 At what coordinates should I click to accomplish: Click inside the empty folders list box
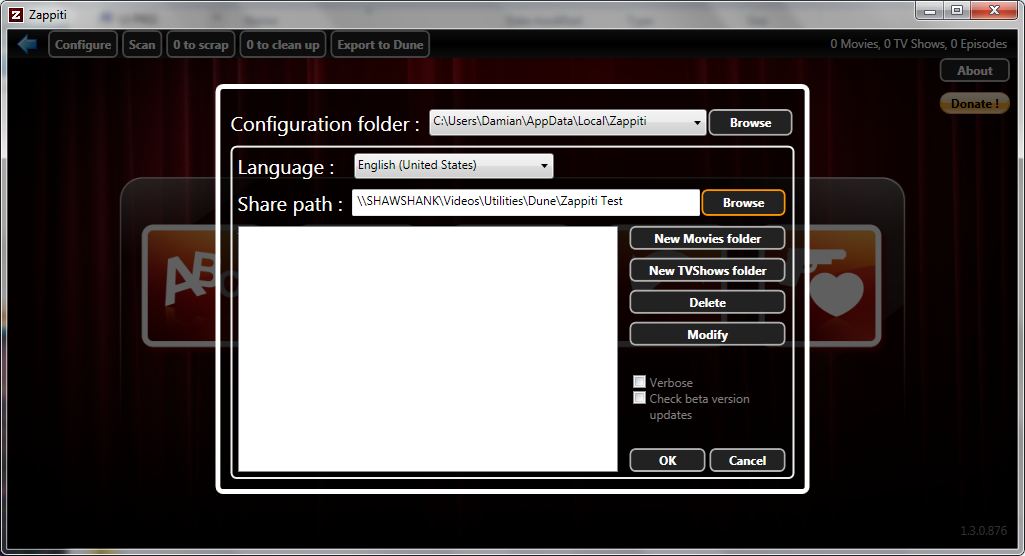[428, 349]
